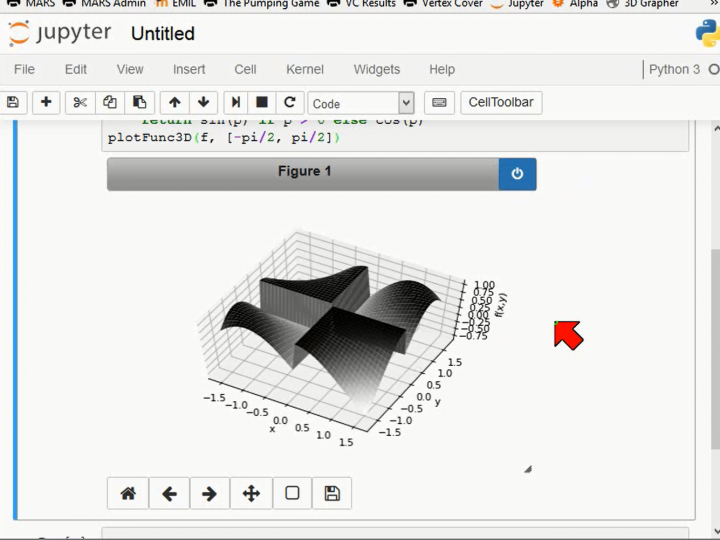Open the Insert menu

[189, 69]
